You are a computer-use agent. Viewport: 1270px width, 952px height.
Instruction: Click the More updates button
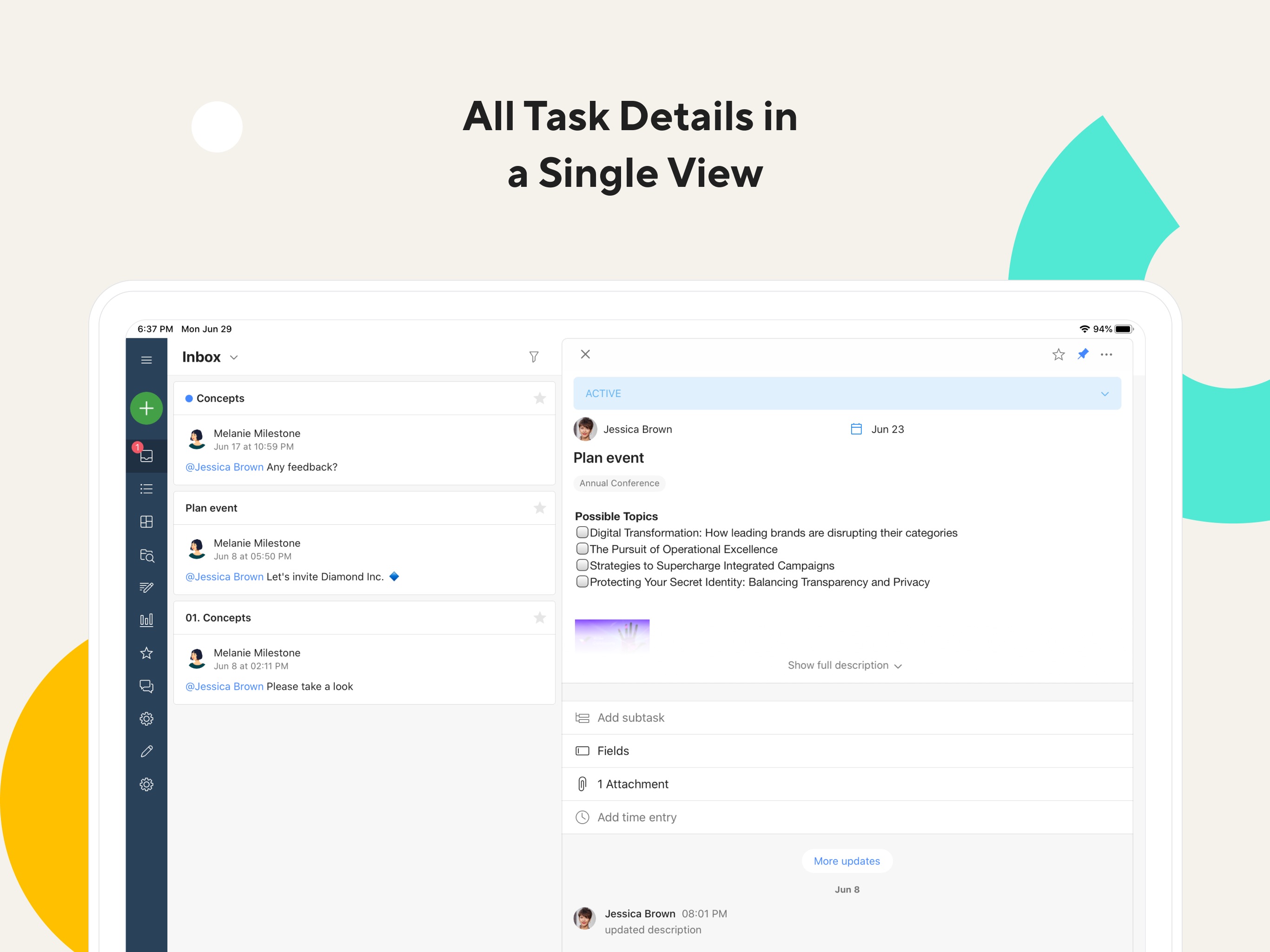click(x=847, y=861)
